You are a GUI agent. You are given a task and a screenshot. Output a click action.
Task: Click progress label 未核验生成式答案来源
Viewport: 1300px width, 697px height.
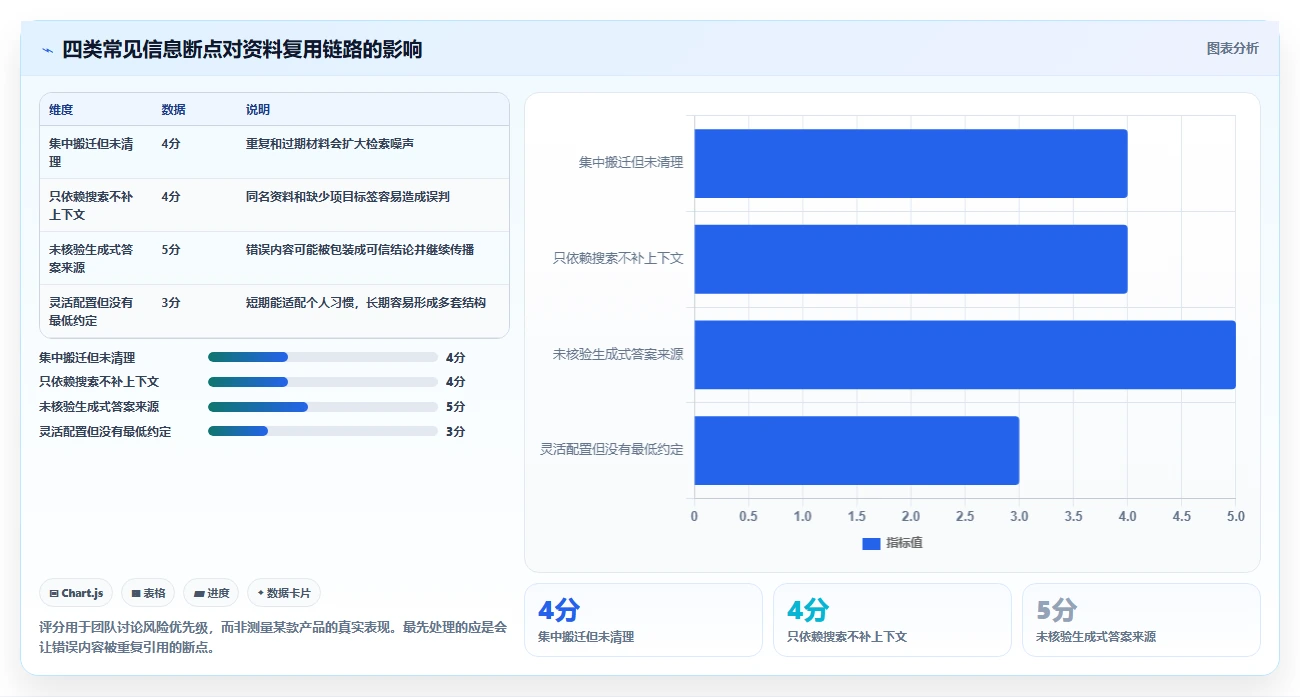point(99,407)
